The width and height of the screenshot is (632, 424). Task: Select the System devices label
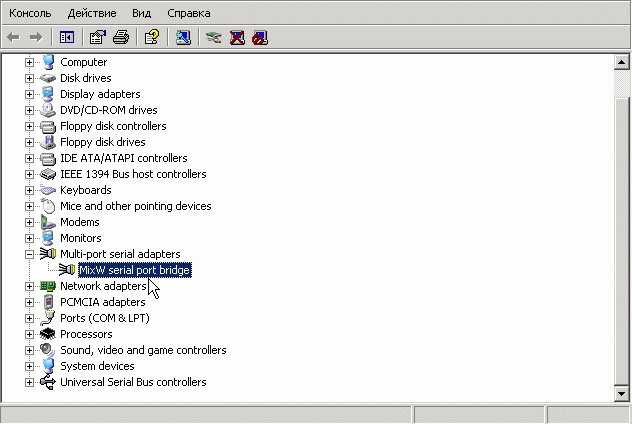97,366
